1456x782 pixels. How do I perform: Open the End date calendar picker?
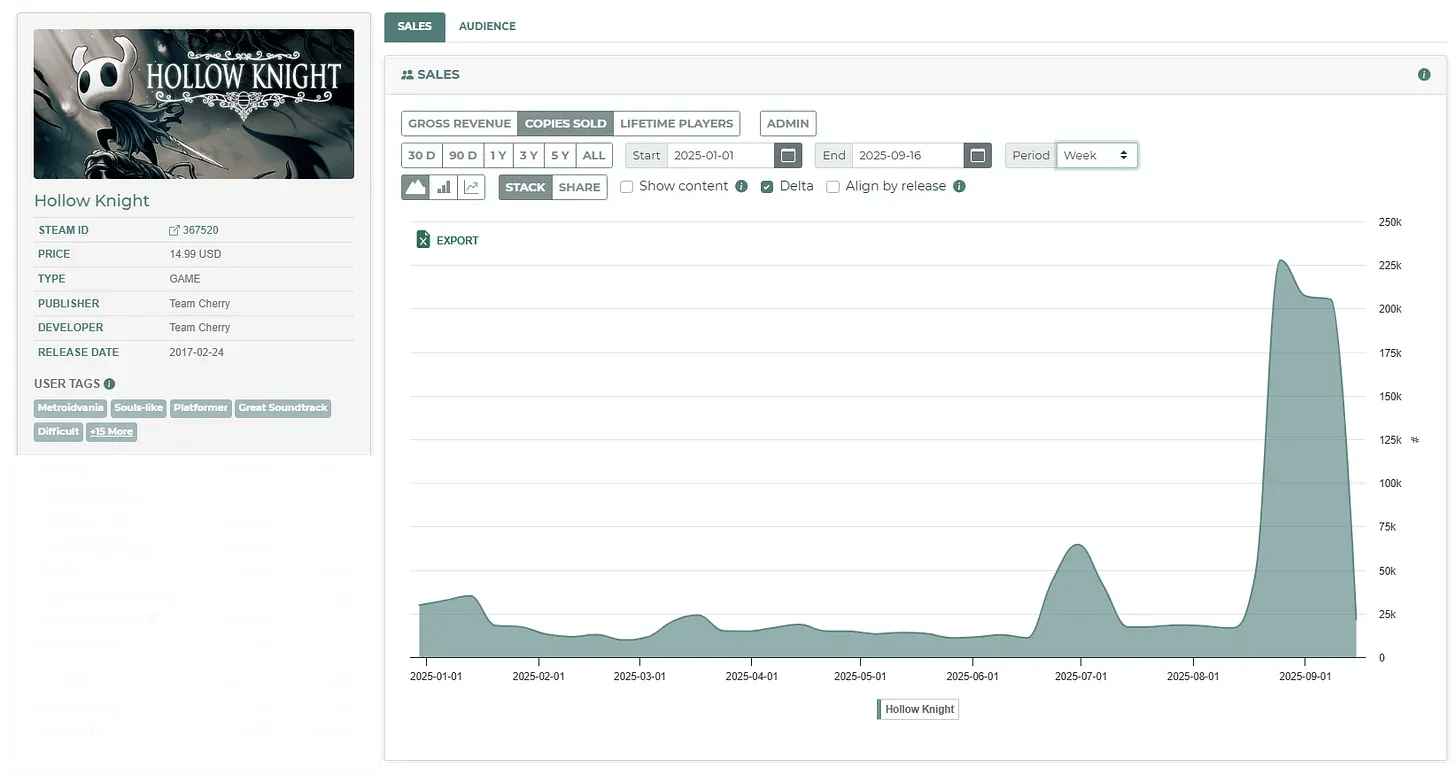978,155
